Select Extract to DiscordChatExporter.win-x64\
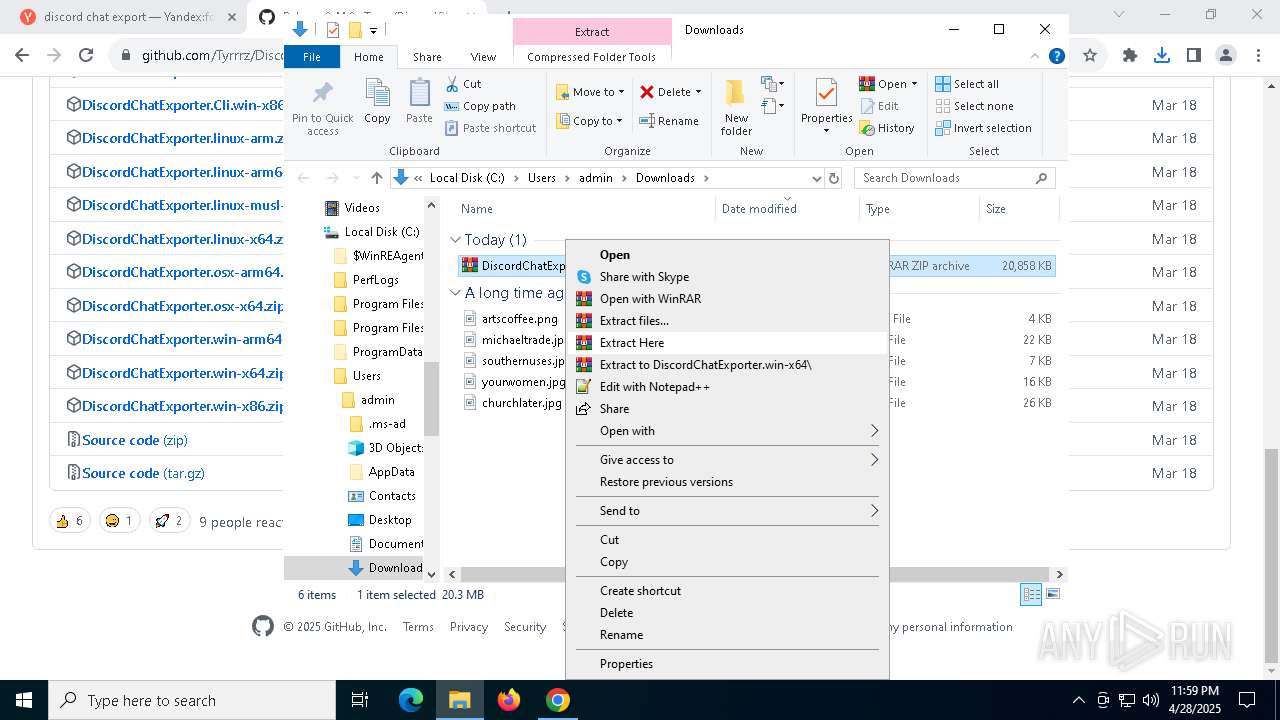 (727, 365)
